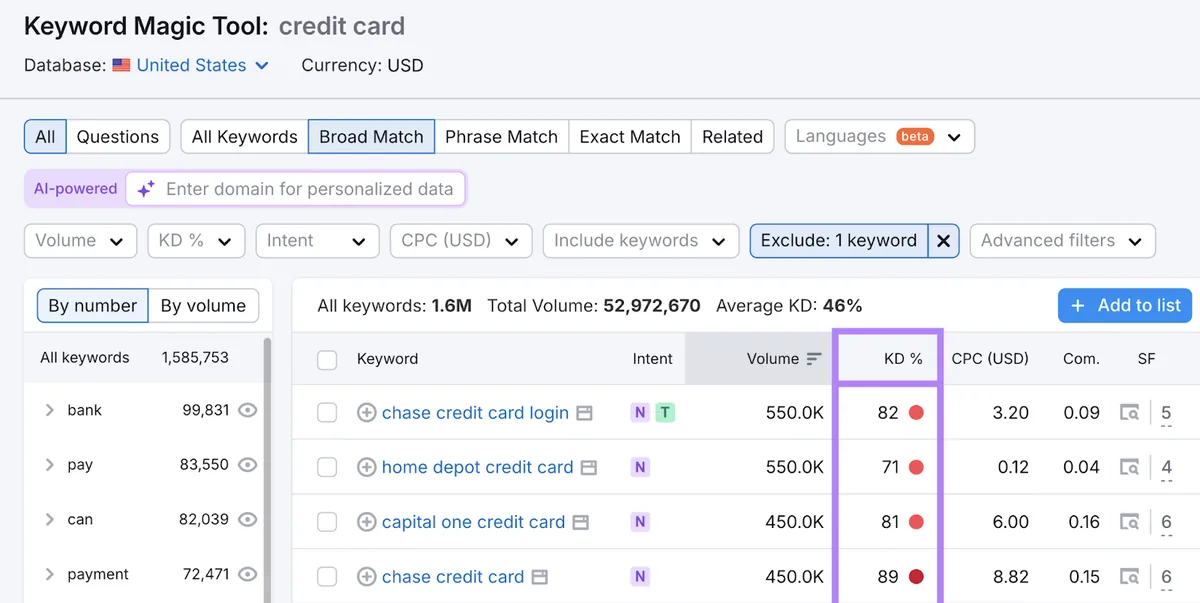This screenshot has height=603, width=1200.
Task: Toggle eye icon for can group
Action: point(248,520)
